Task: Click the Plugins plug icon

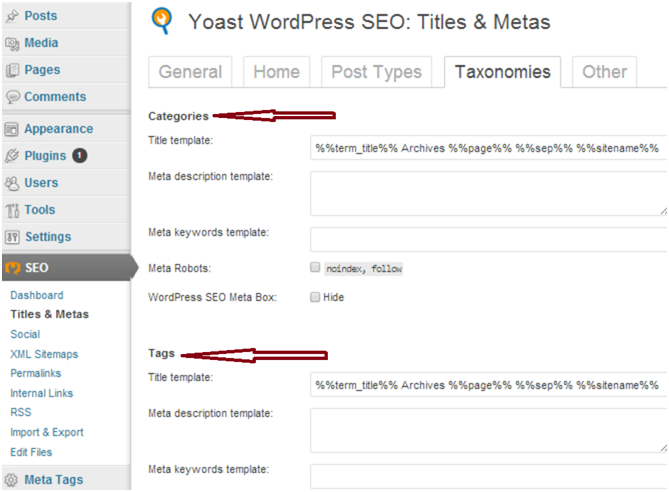Action: point(12,156)
